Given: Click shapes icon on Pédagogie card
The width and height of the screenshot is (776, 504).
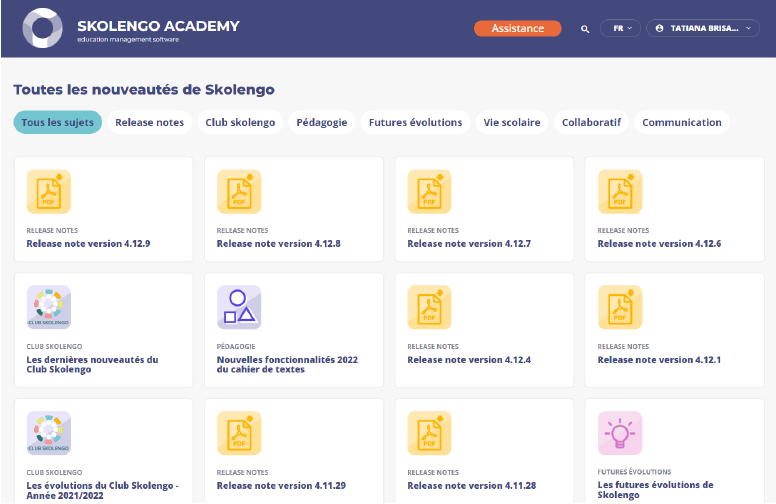Looking at the screenshot, I should tap(239, 307).
